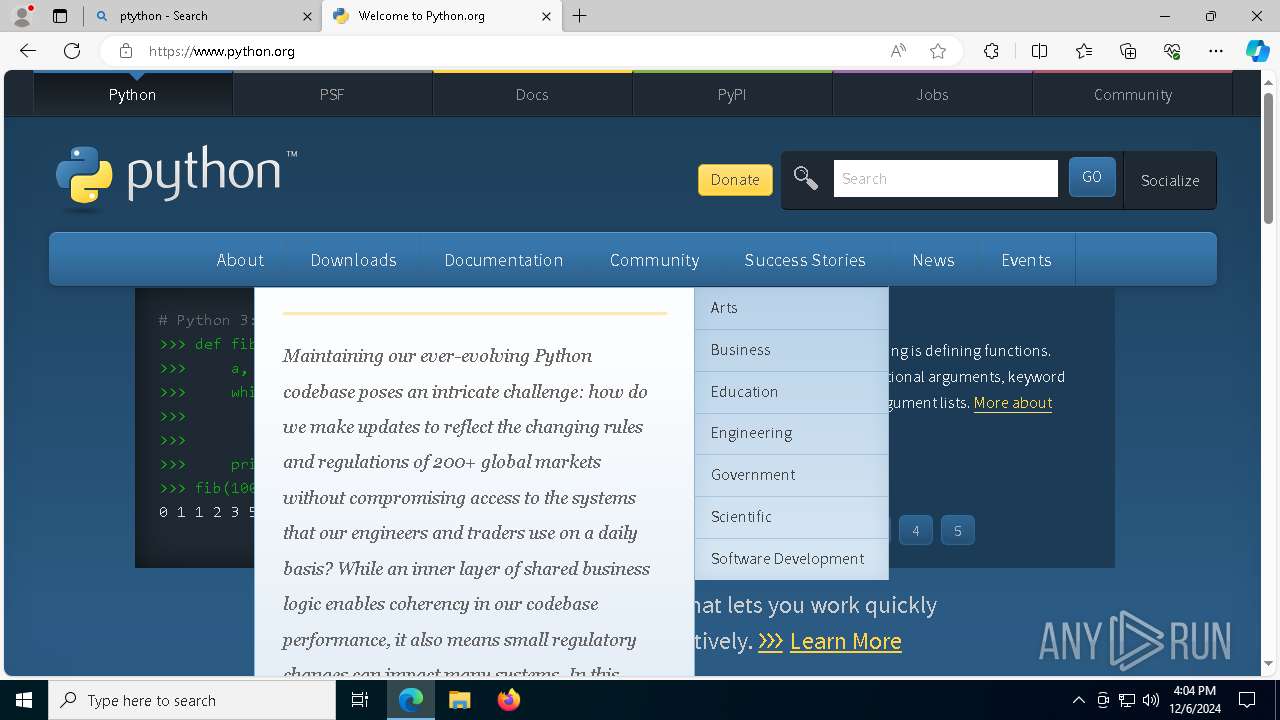1280x720 pixels.
Task: Click the site Search input field
Action: 945,178
